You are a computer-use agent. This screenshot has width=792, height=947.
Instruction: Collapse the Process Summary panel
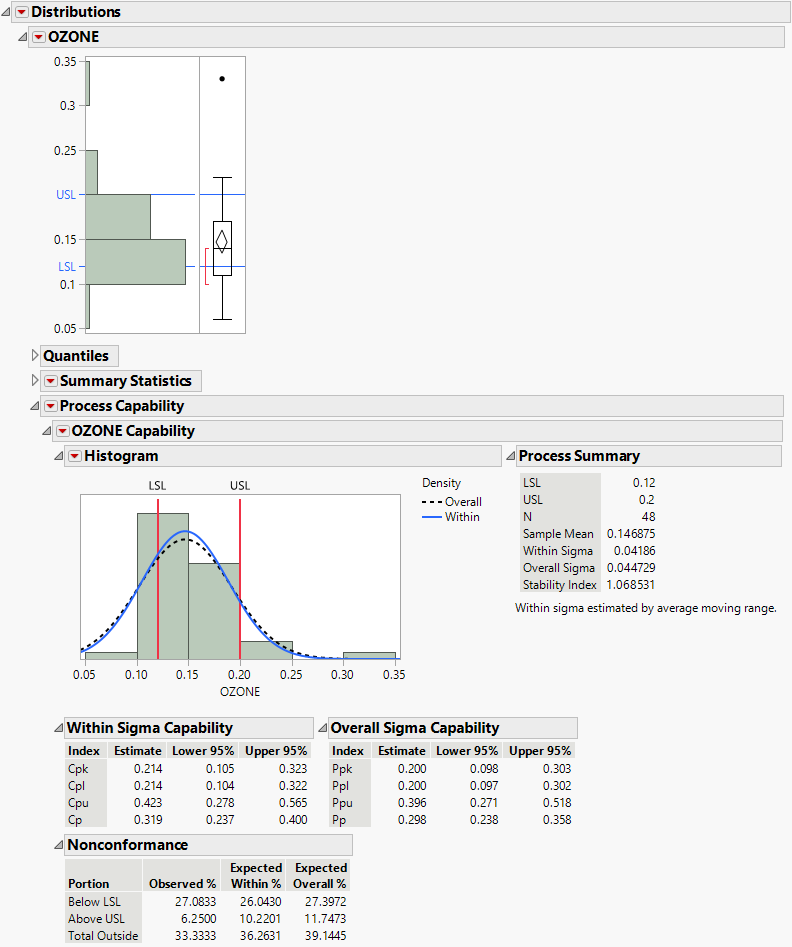(513, 455)
